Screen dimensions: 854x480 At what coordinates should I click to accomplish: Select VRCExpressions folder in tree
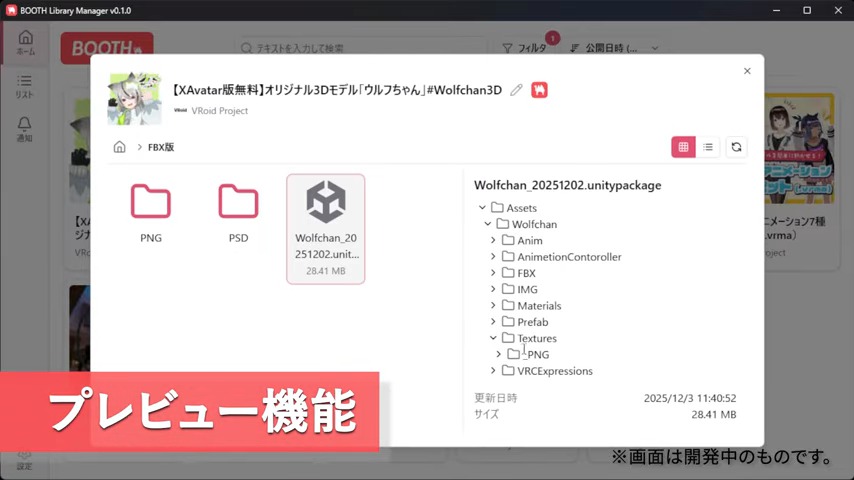pyautogui.click(x=554, y=371)
